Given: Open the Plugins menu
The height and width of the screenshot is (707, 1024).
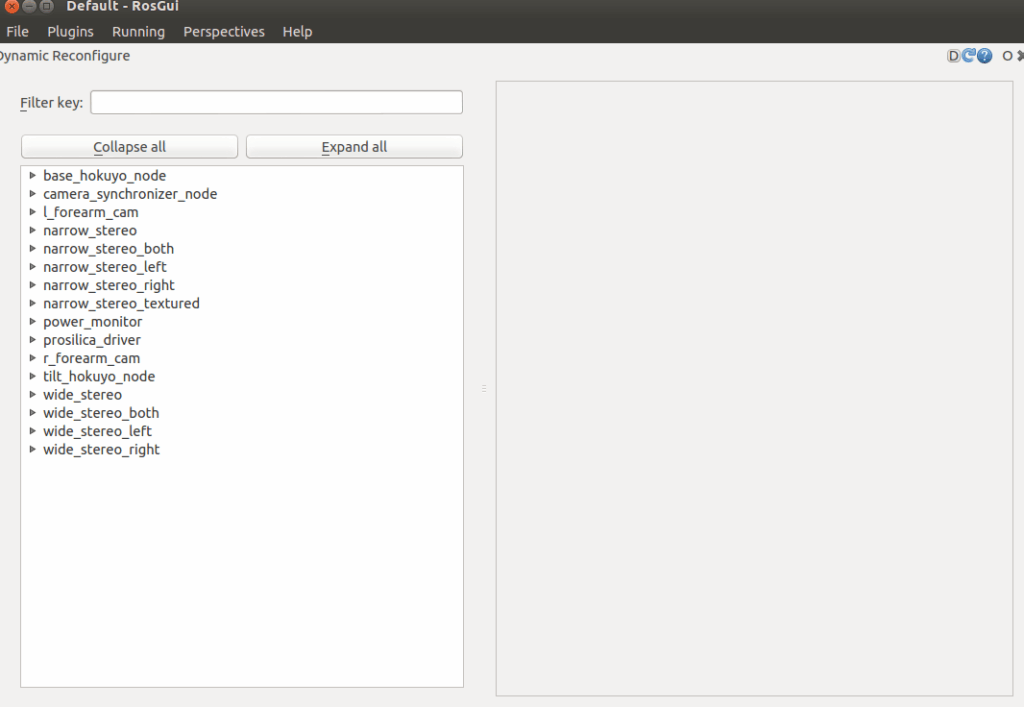Looking at the screenshot, I should 70,32.
